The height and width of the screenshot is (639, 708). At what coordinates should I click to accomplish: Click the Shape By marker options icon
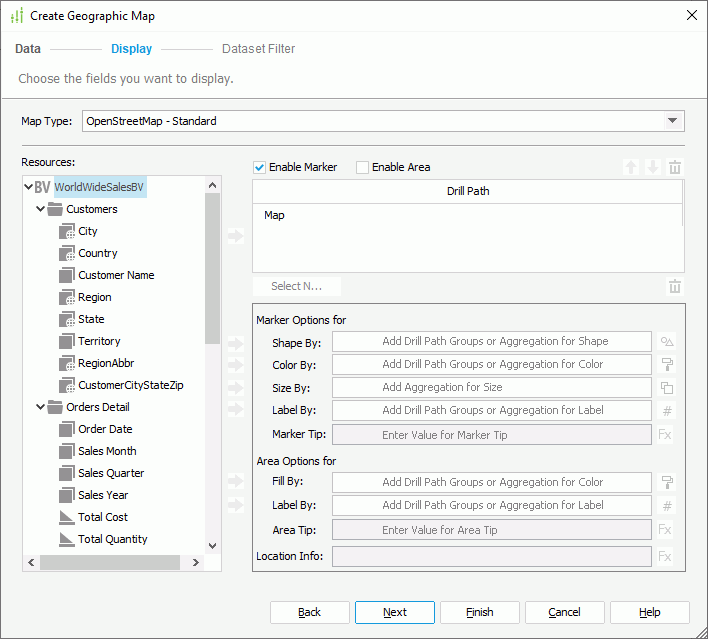tap(667, 342)
